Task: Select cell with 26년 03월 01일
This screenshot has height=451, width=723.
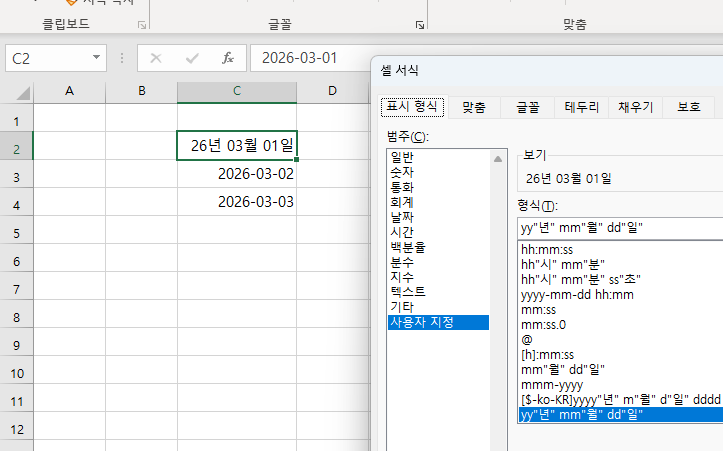Action: [237, 146]
